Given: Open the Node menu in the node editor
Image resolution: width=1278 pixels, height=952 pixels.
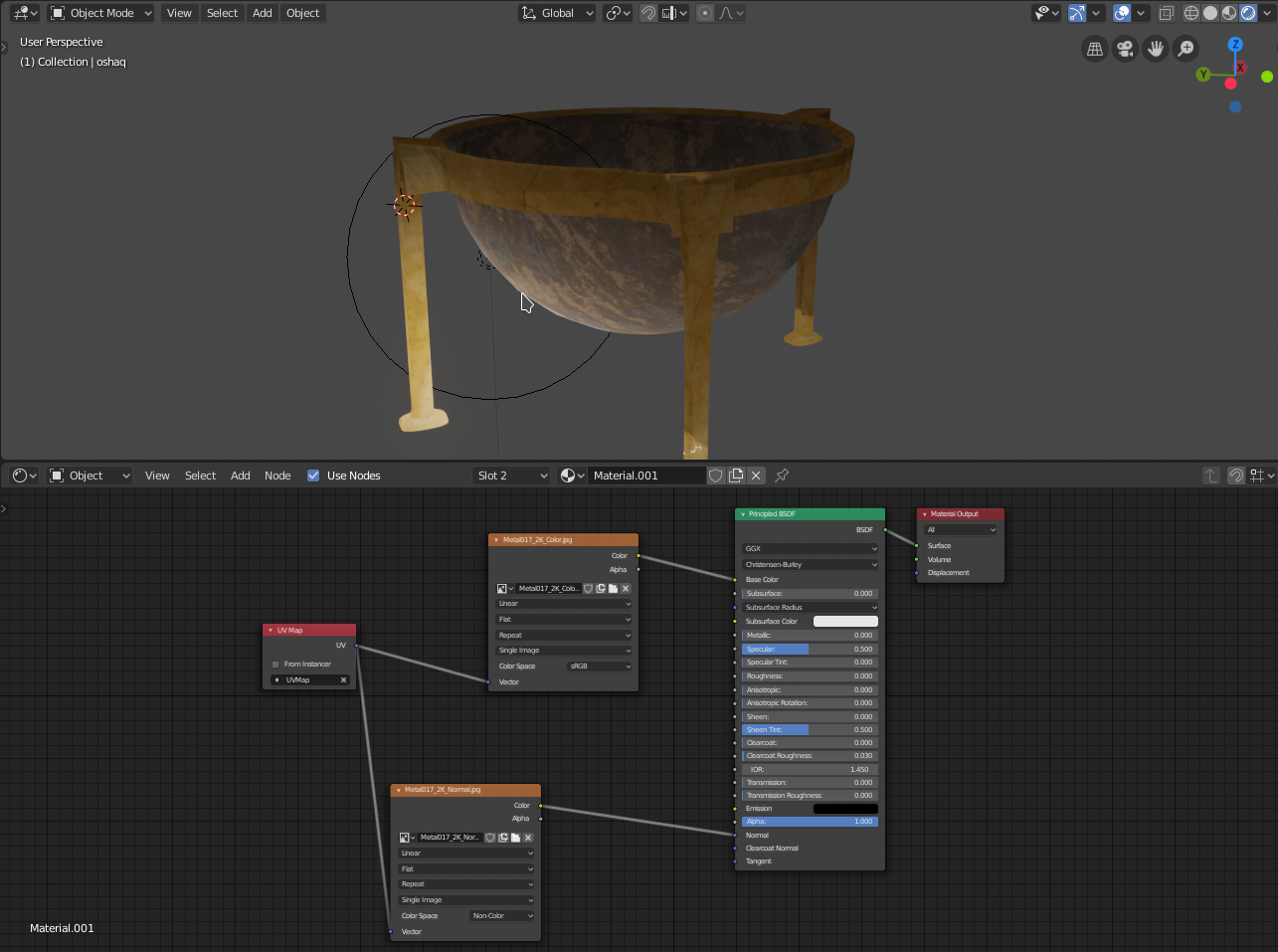Looking at the screenshot, I should pos(277,476).
